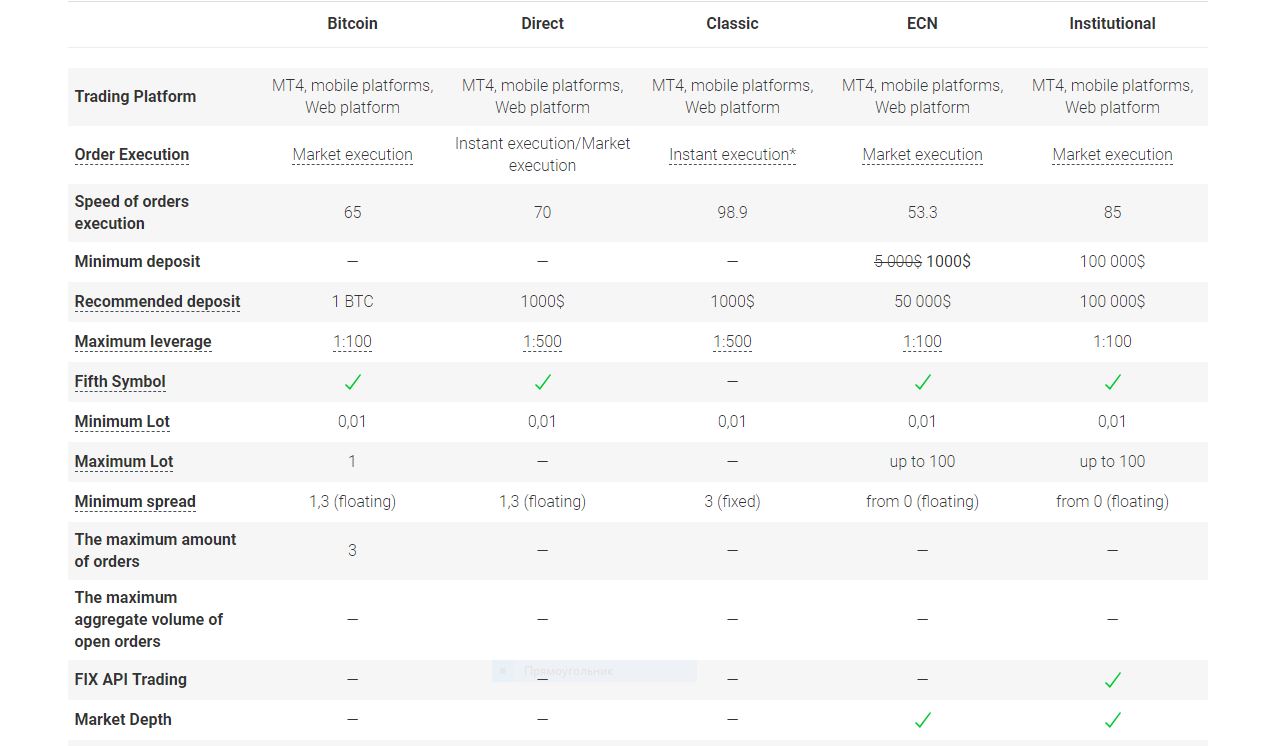Screen dimensions: 1278x746
Task: Click the ECN Market Depth checkmark
Action: coord(922,720)
